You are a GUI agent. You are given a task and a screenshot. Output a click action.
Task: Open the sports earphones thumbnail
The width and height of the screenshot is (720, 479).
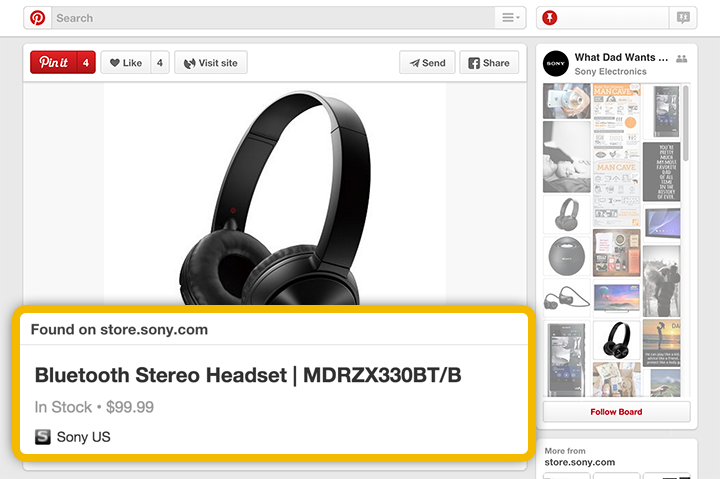click(x=567, y=299)
